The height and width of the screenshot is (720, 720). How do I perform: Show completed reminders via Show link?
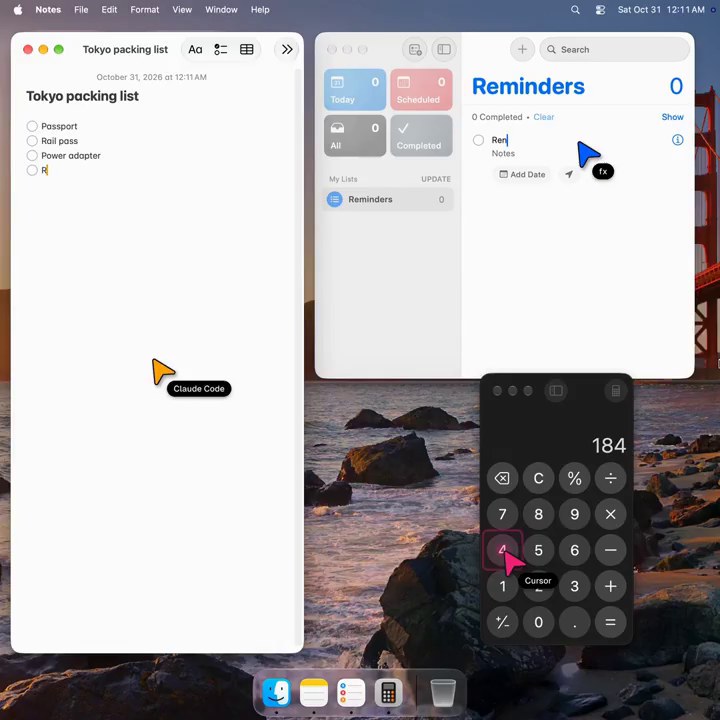[672, 117]
